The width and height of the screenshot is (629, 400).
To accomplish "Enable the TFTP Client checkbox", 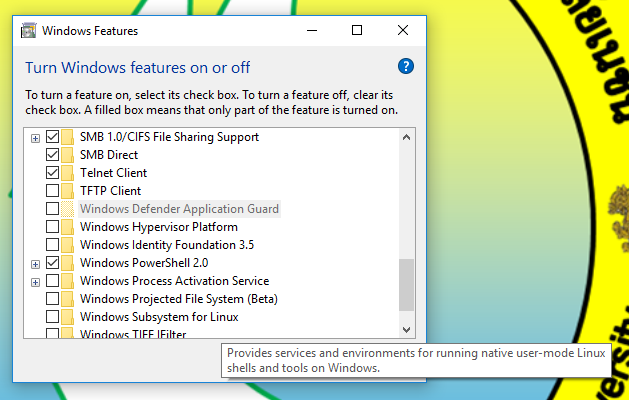I will coord(52,191).
